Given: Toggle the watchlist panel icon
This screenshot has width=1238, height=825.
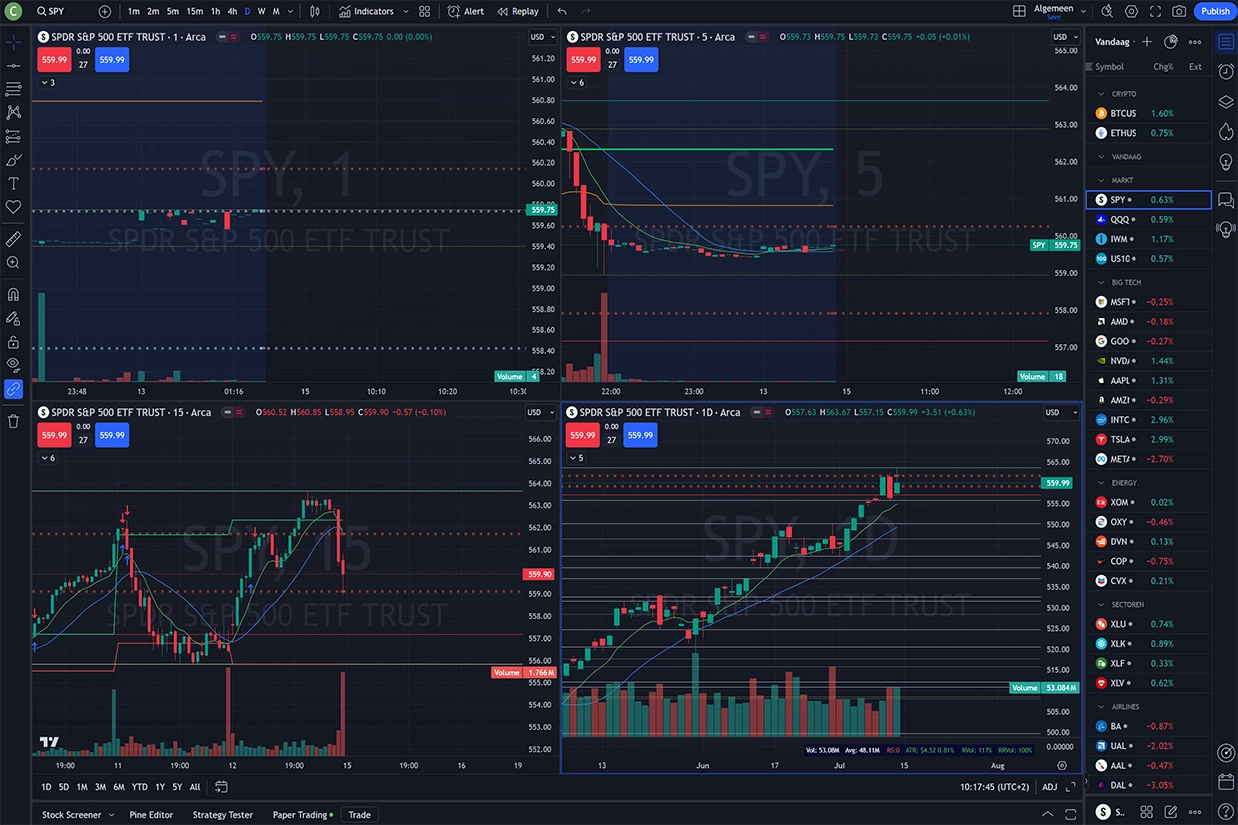Looking at the screenshot, I should 1226,42.
